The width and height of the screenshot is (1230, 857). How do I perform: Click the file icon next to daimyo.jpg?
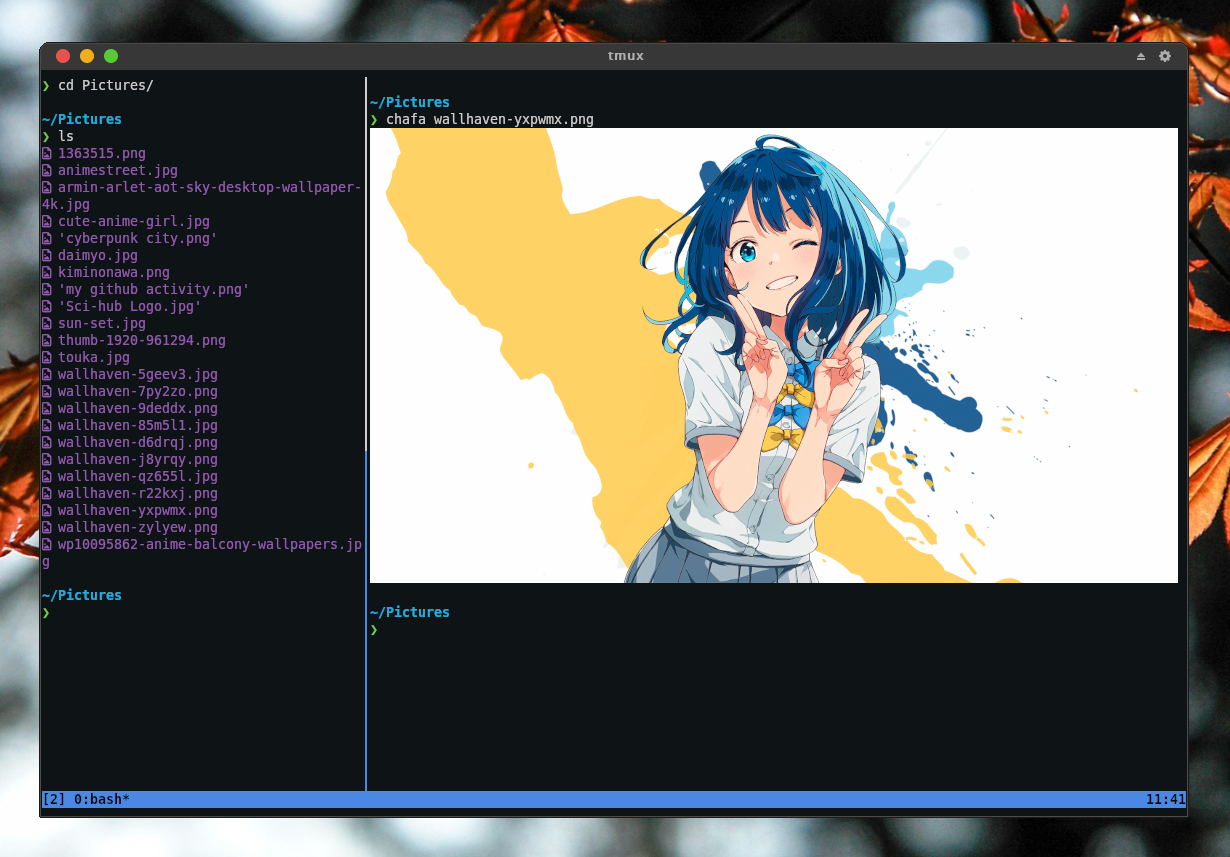(46, 255)
